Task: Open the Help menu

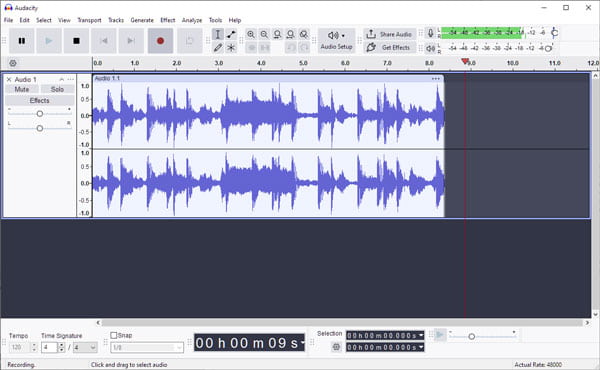Action: 235,20
